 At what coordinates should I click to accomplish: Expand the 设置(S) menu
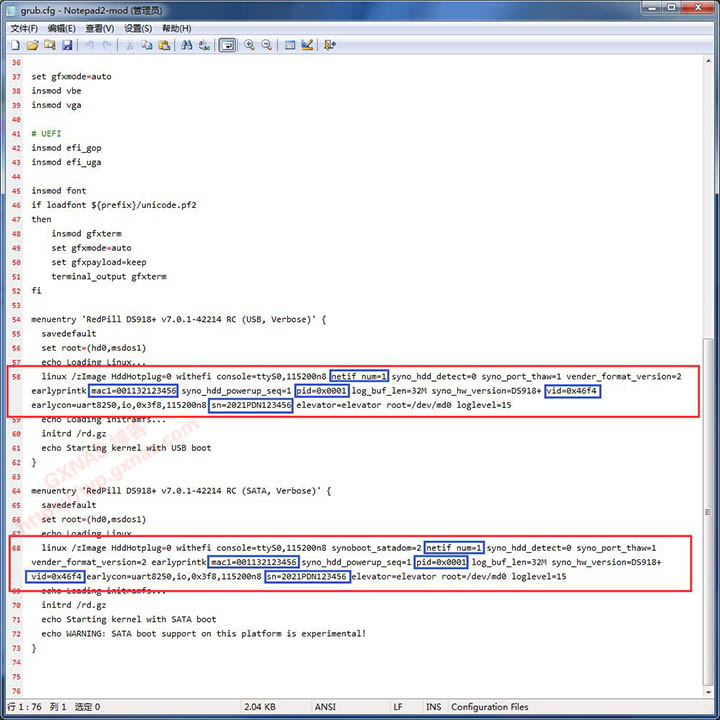point(138,29)
